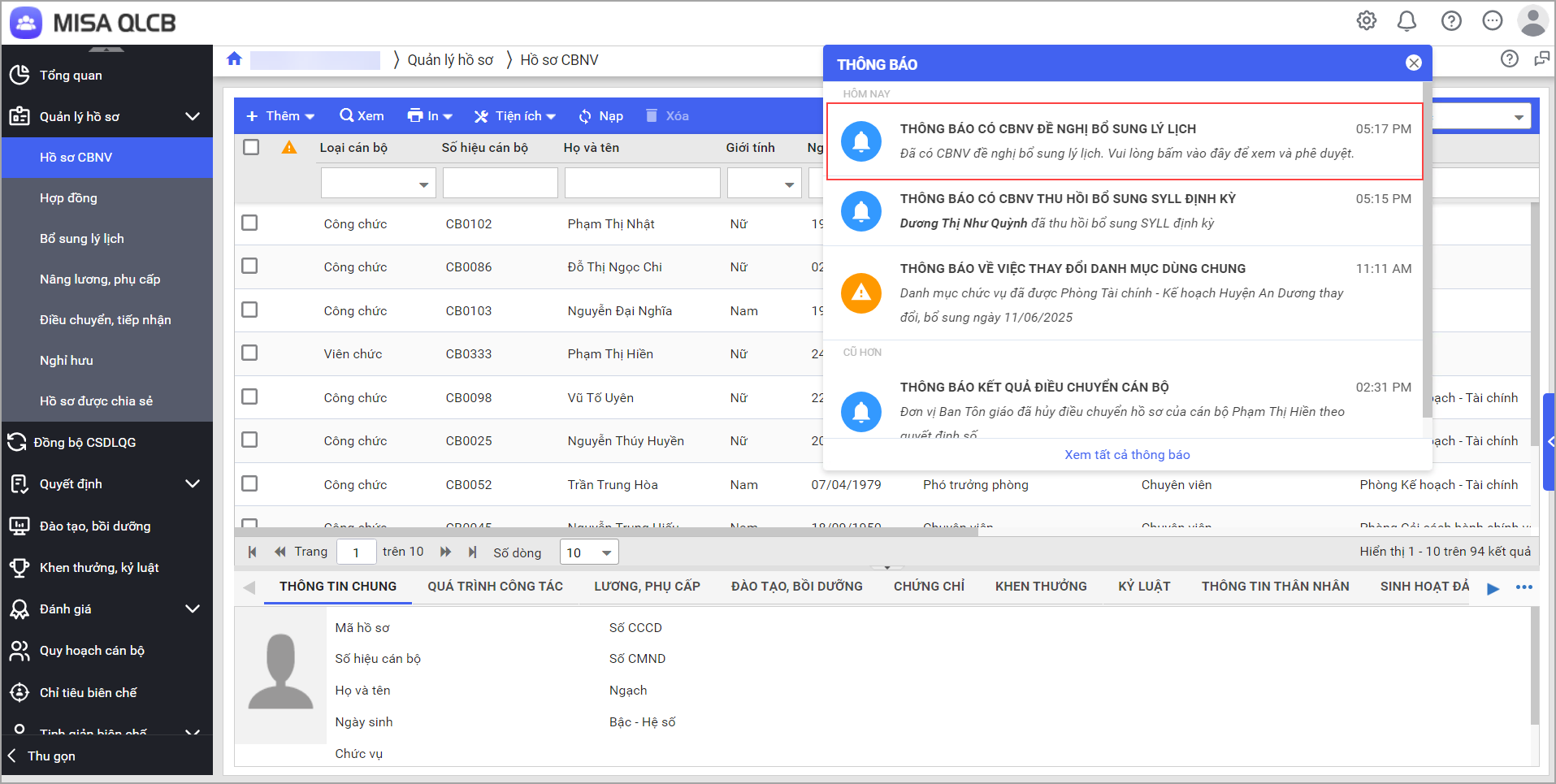Click the Nạp refresh icon

[585, 116]
